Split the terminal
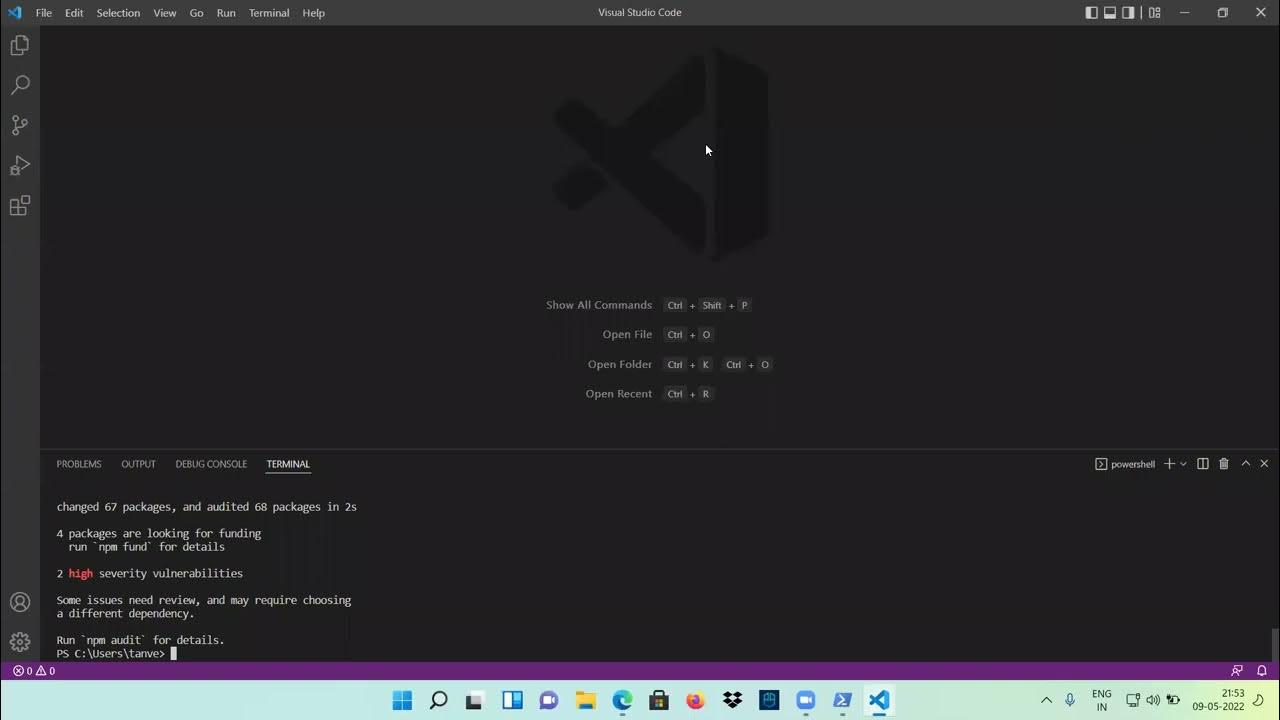Viewport: 1280px width, 720px height. (1203, 464)
